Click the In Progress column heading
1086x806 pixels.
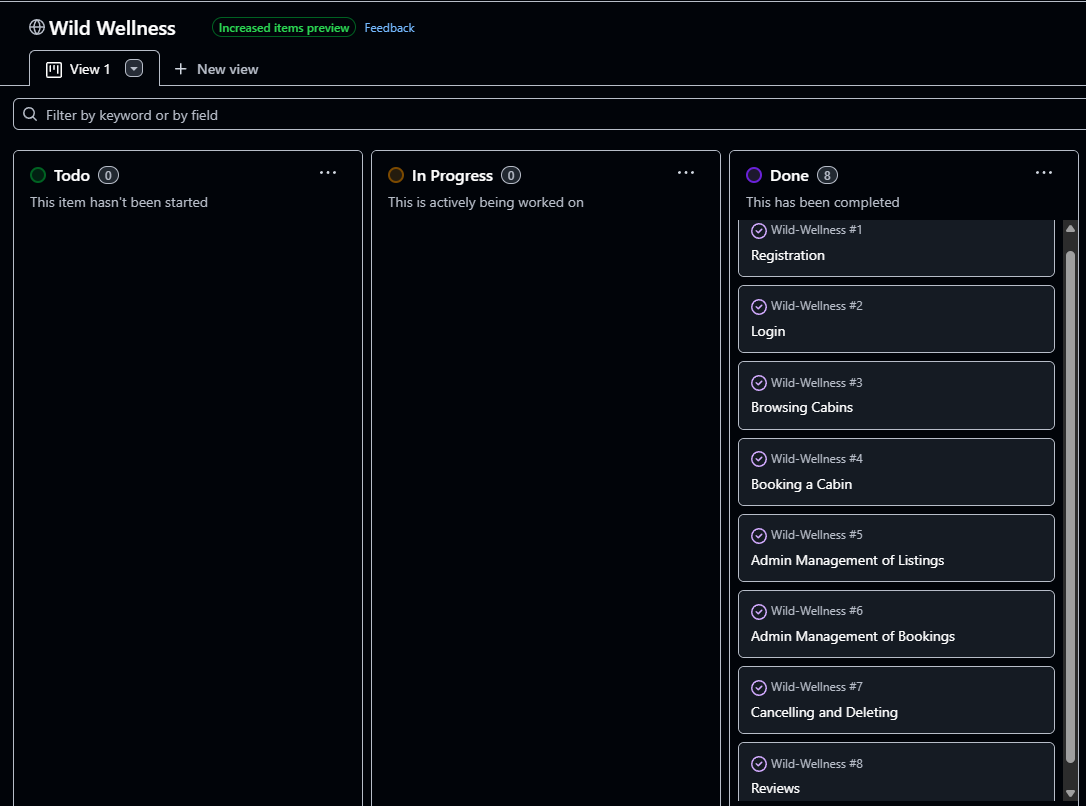coord(452,176)
